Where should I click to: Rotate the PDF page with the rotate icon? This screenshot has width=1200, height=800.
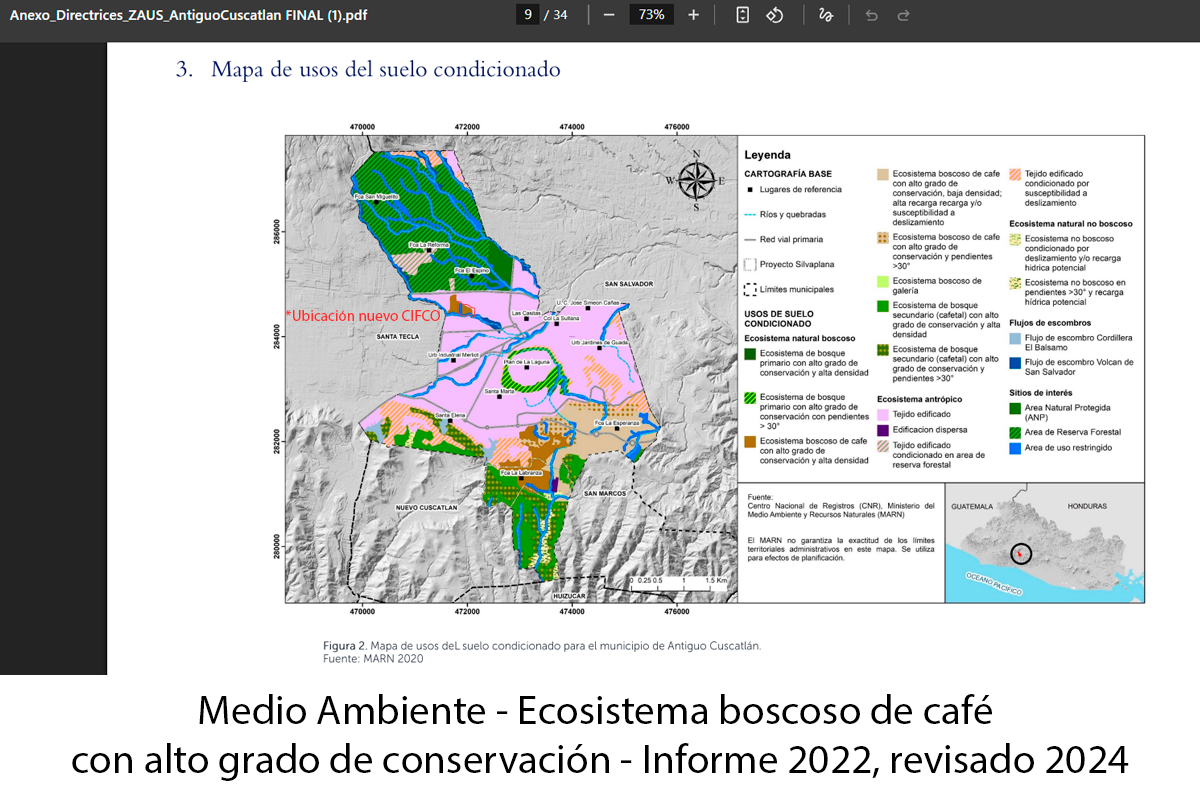[774, 15]
